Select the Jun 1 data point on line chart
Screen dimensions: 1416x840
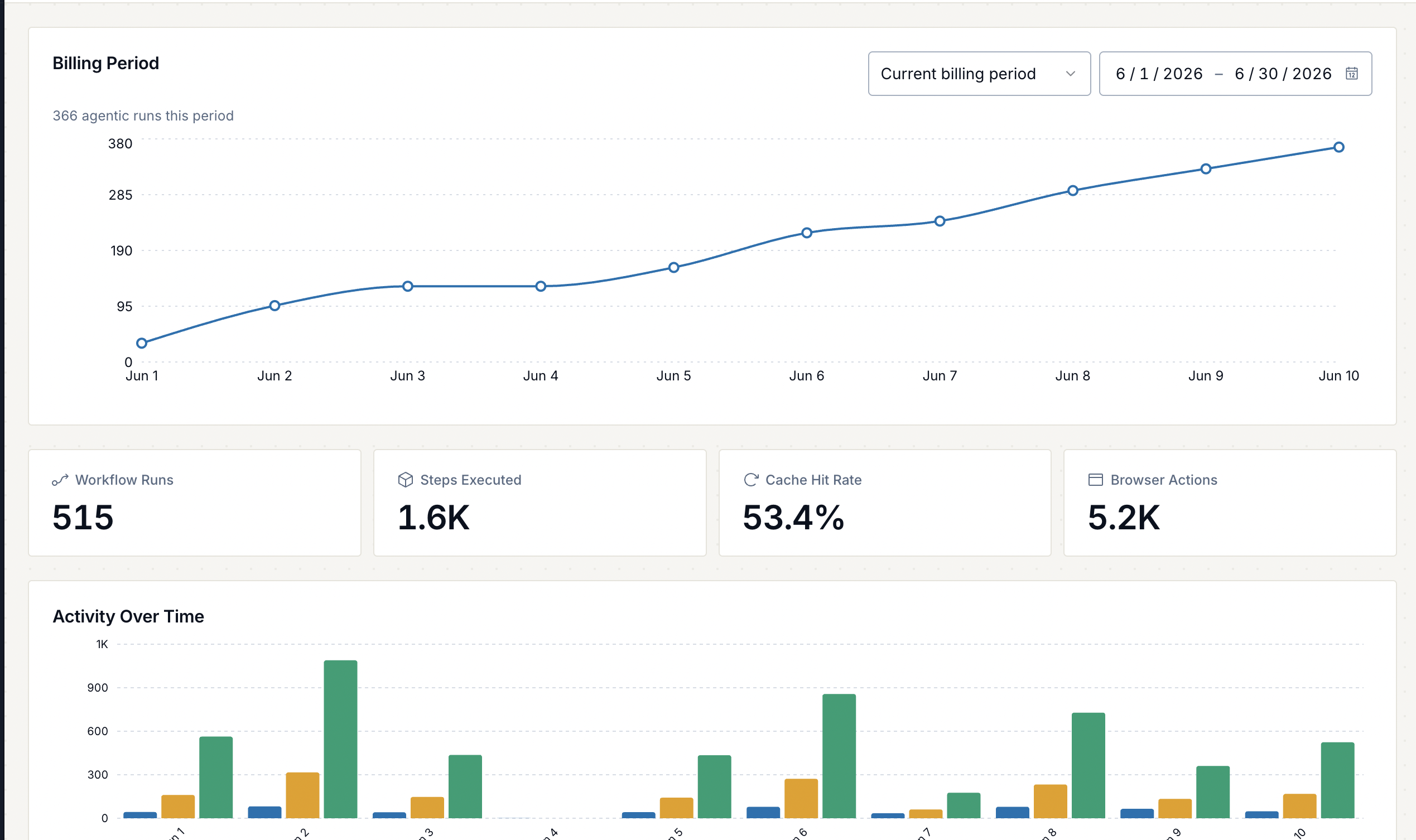tap(142, 343)
